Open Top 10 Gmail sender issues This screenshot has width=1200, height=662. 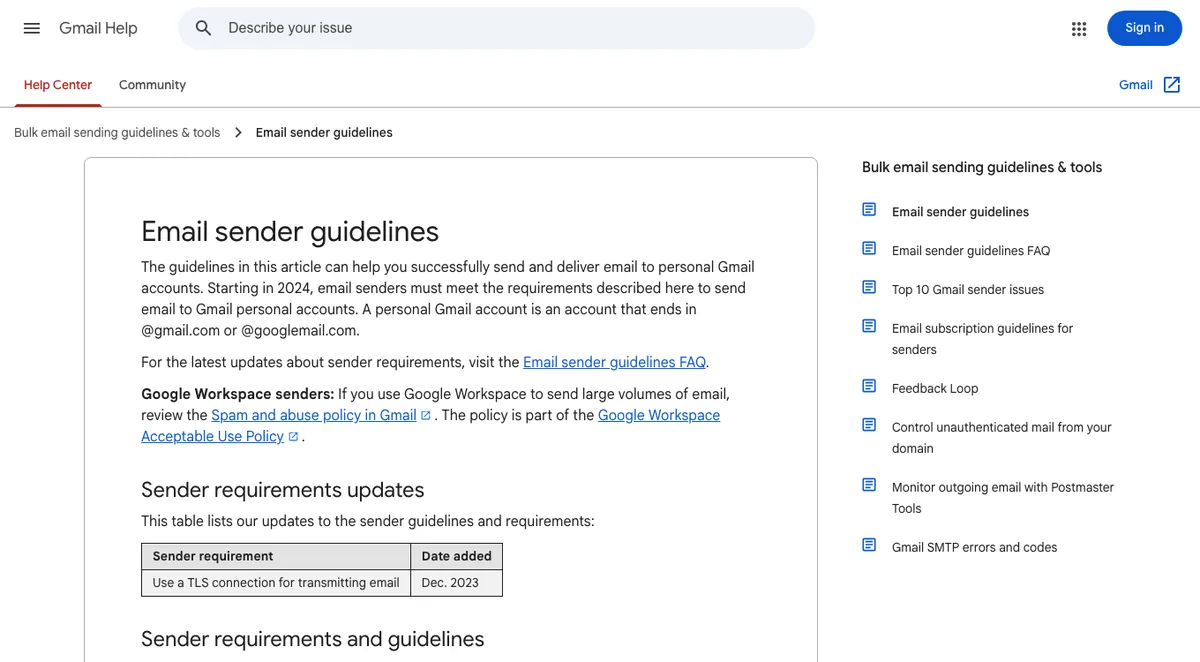968,290
